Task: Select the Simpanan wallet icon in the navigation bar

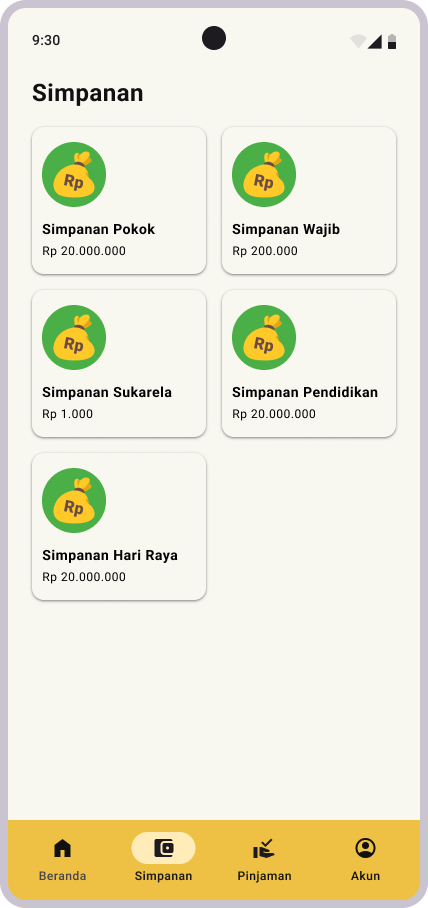Action: tap(163, 848)
